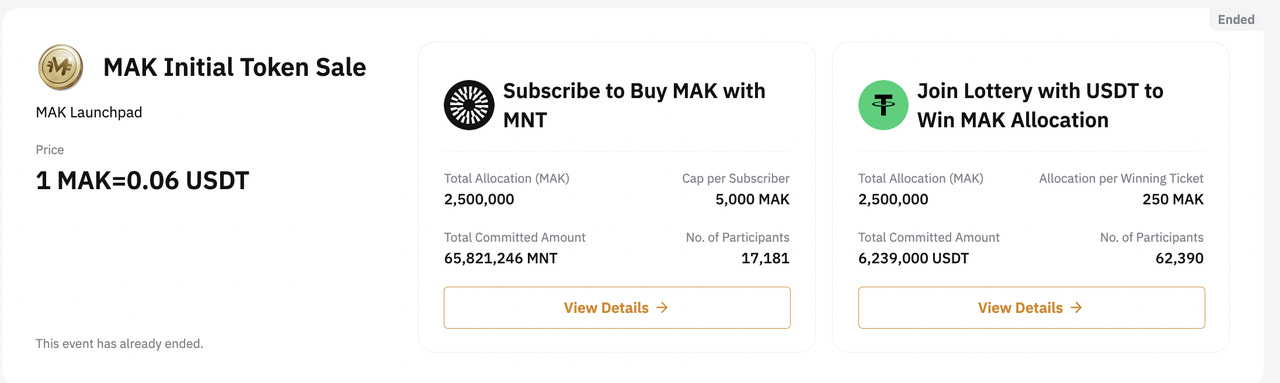
Task: Click the event has already ended notice
Action: pos(120,343)
